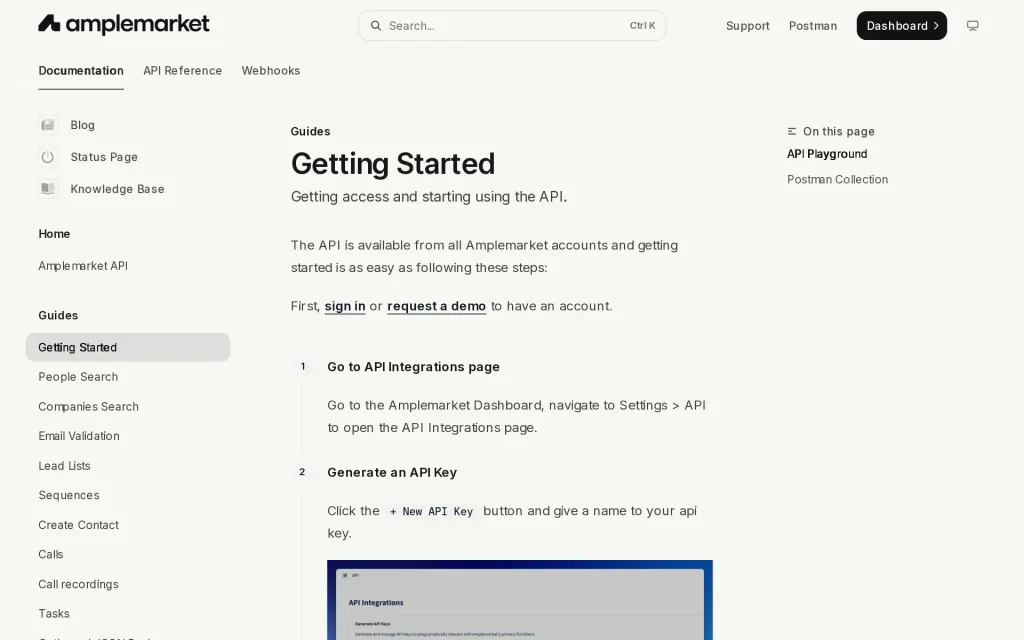Follow the sign in link
Image resolution: width=1024 pixels, height=640 pixels.
pos(345,306)
